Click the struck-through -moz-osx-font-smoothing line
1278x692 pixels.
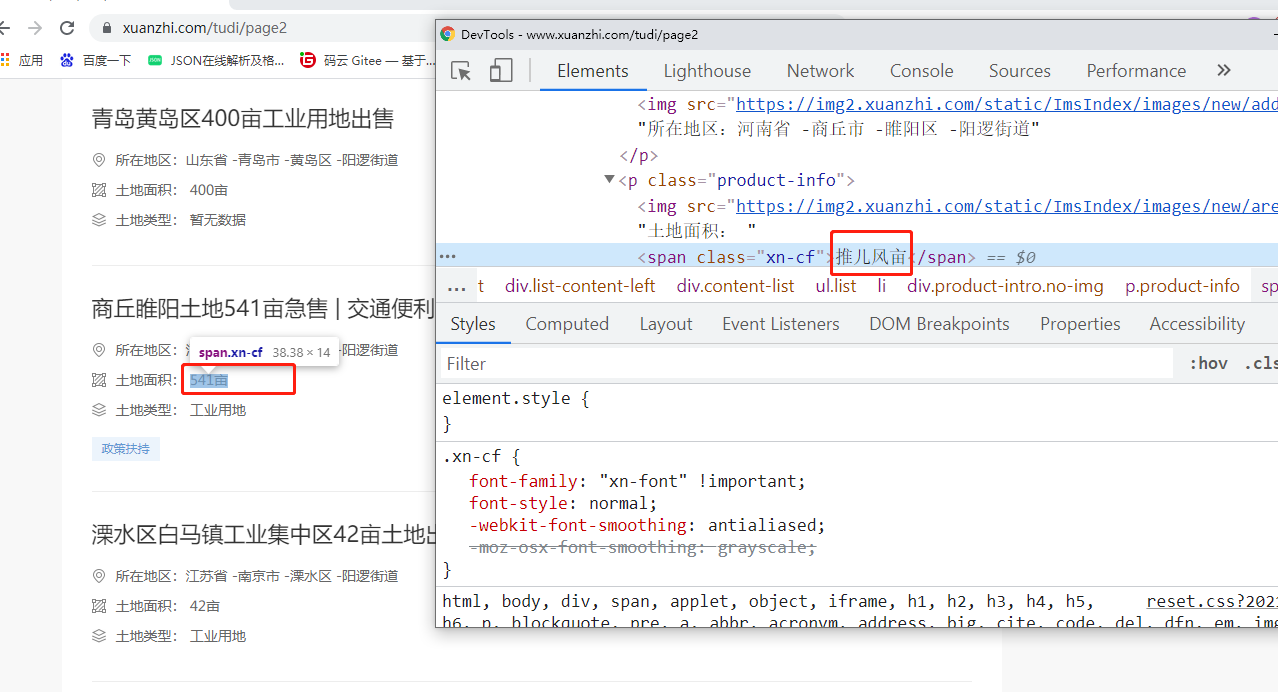point(643,547)
